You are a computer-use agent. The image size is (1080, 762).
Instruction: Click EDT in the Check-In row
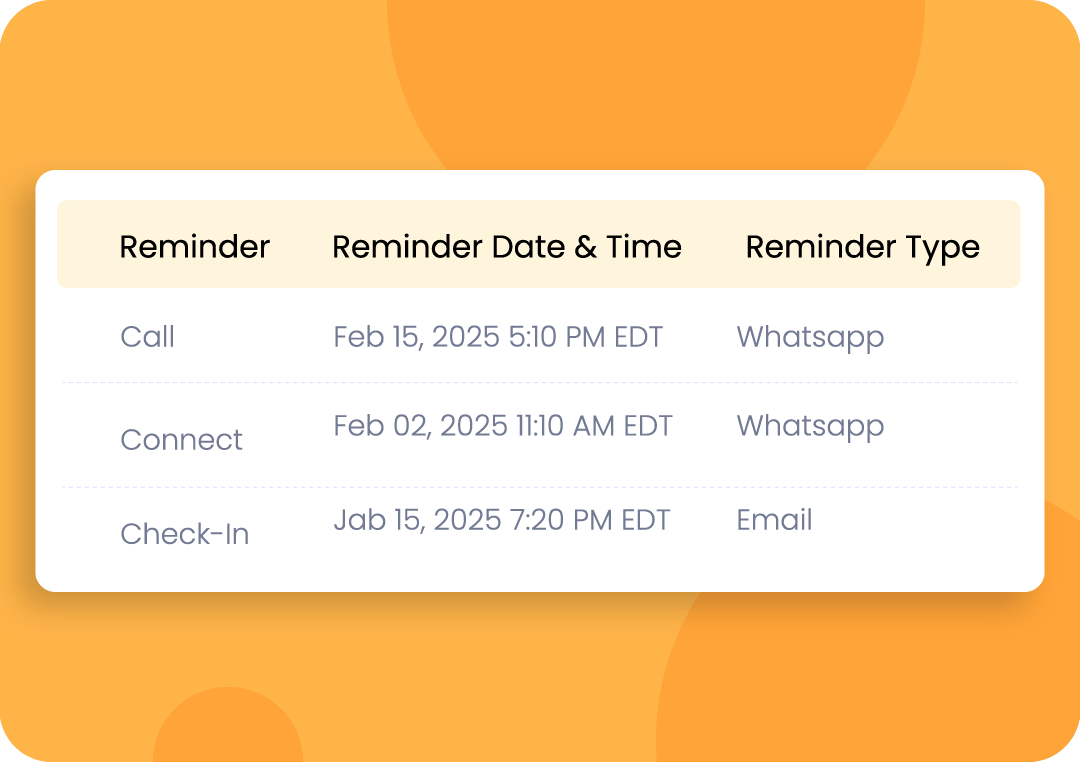pyautogui.click(x=645, y=521)
